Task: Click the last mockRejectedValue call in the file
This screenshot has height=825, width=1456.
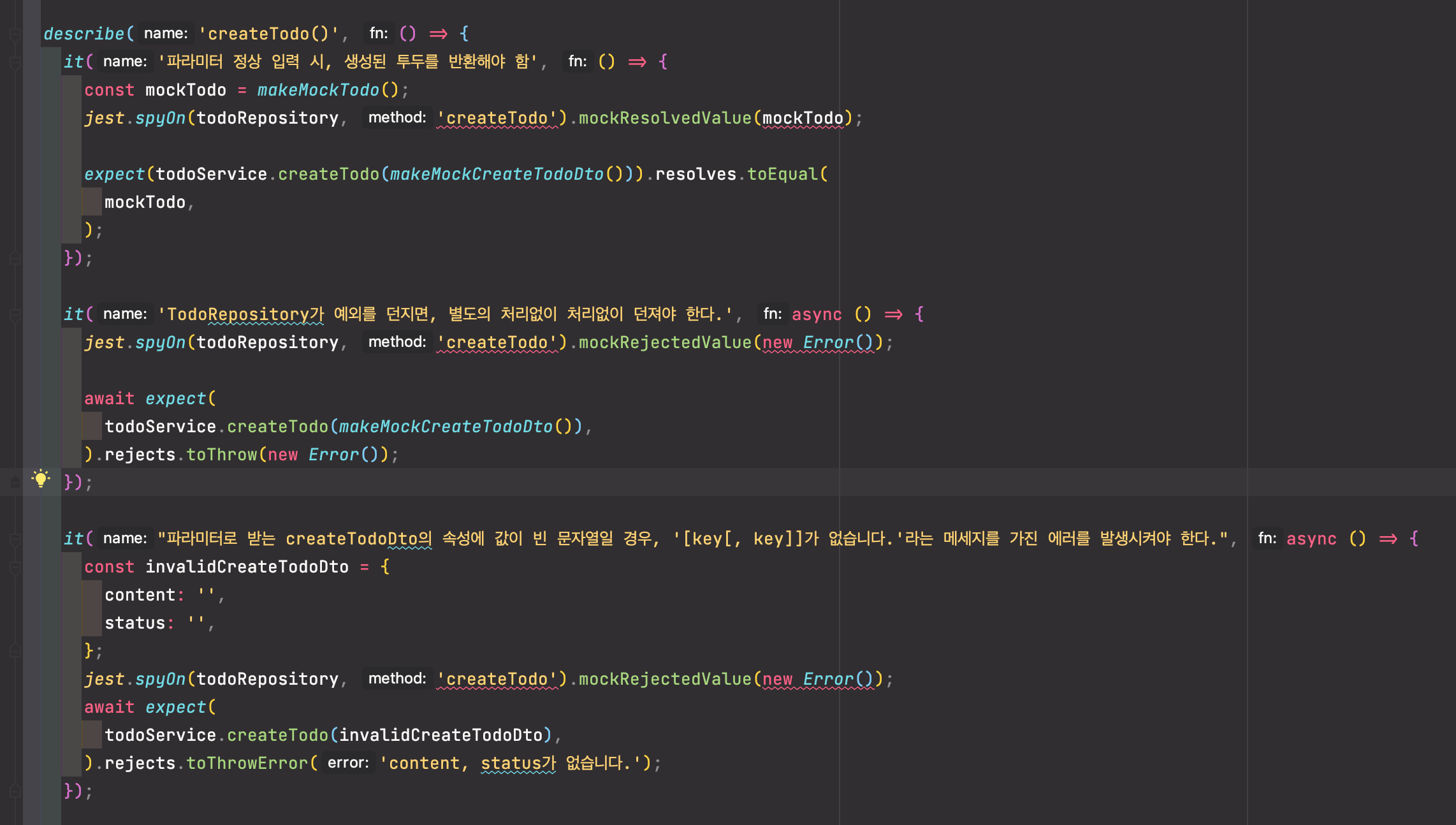Action: point(665,679)
